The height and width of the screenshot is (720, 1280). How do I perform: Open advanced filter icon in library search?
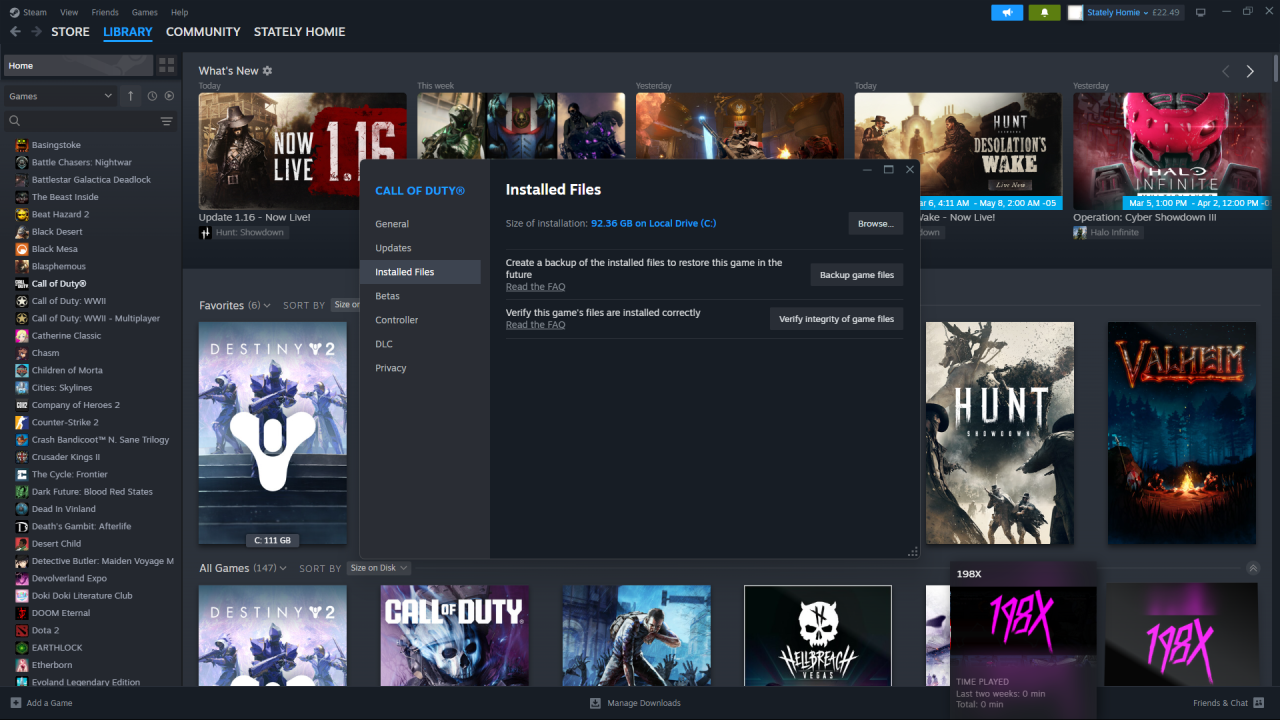167,121
